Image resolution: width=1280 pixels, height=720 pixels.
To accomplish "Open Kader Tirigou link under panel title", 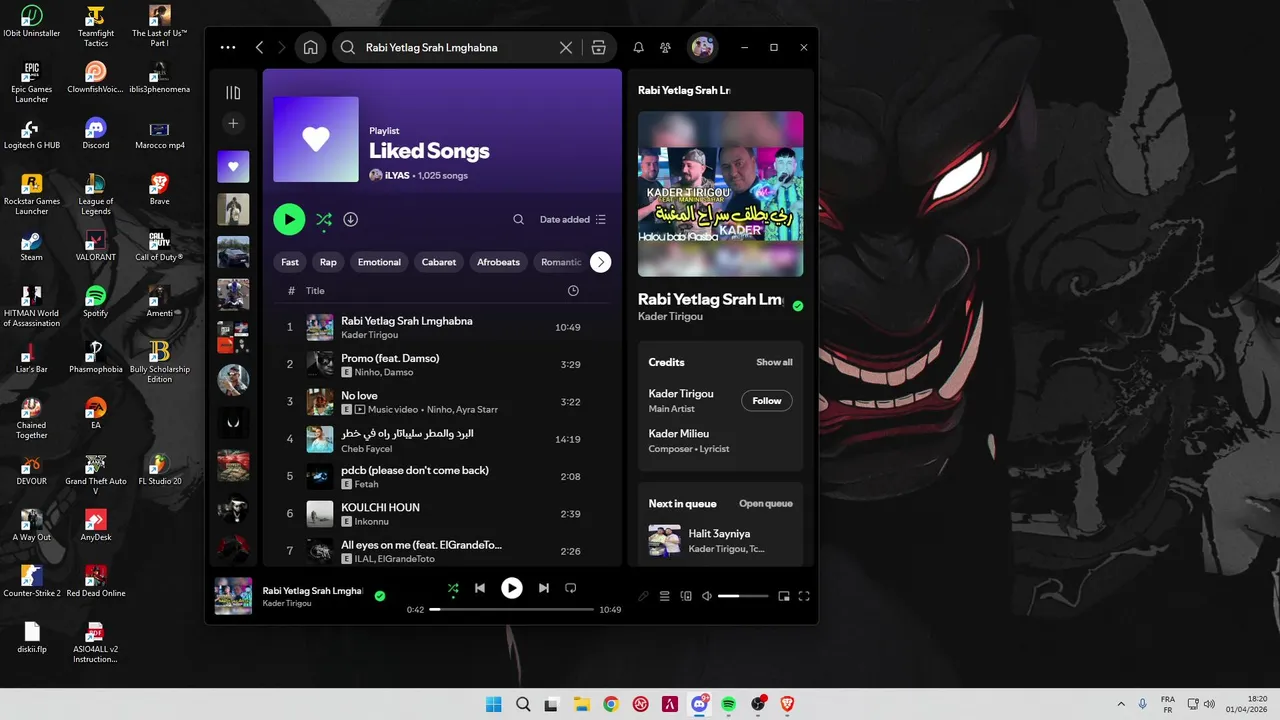I will 670,316.
